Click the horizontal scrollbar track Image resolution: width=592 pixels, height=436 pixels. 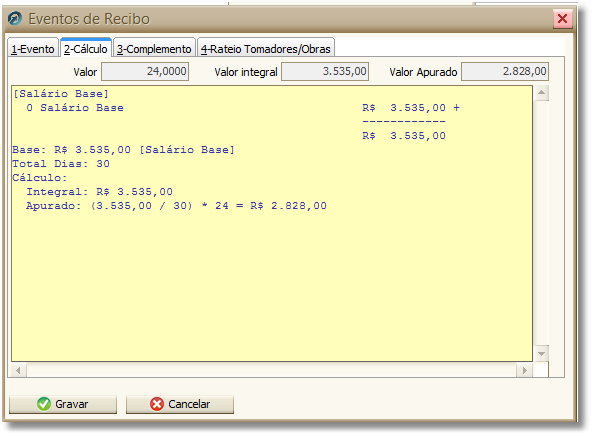[x=271, y=371]
